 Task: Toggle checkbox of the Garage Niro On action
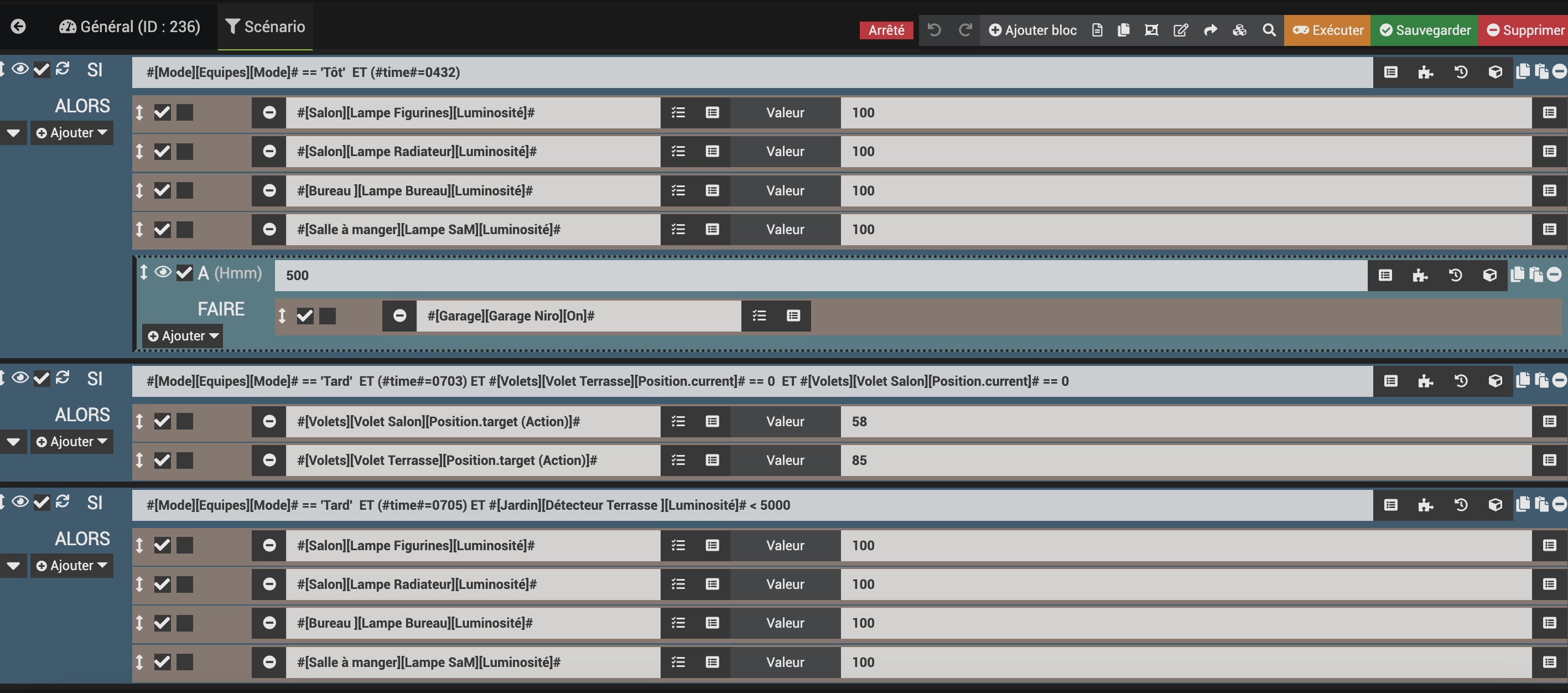point(305,316)
